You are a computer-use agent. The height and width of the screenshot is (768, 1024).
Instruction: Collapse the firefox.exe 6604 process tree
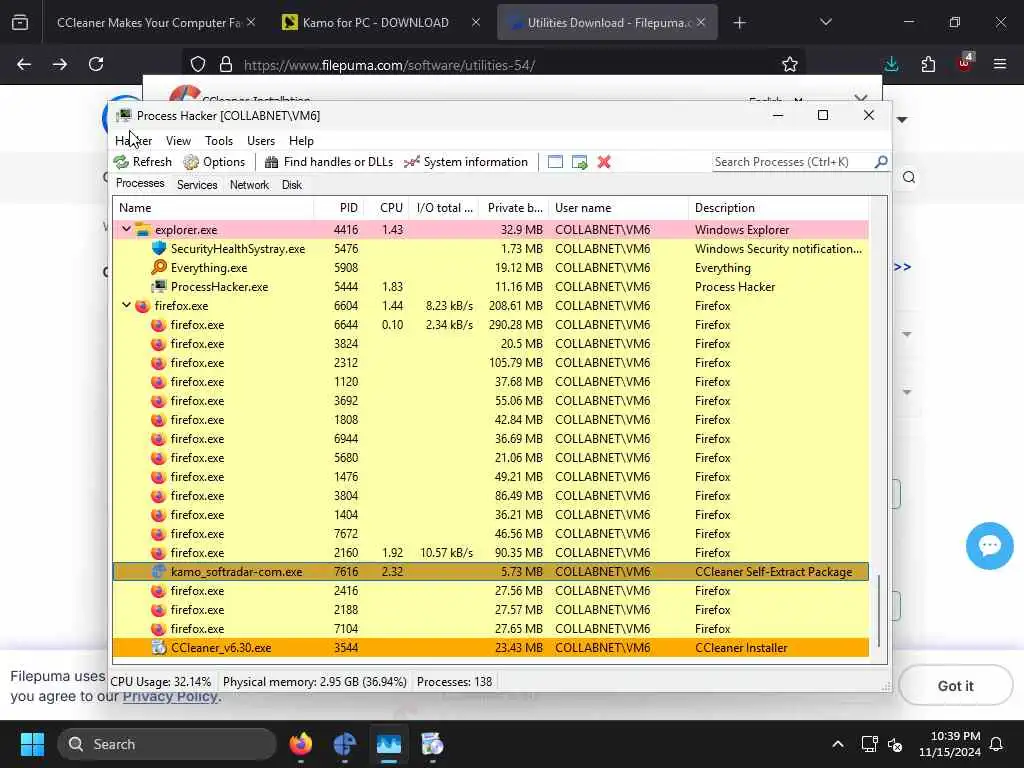click(x=126, y=305)
